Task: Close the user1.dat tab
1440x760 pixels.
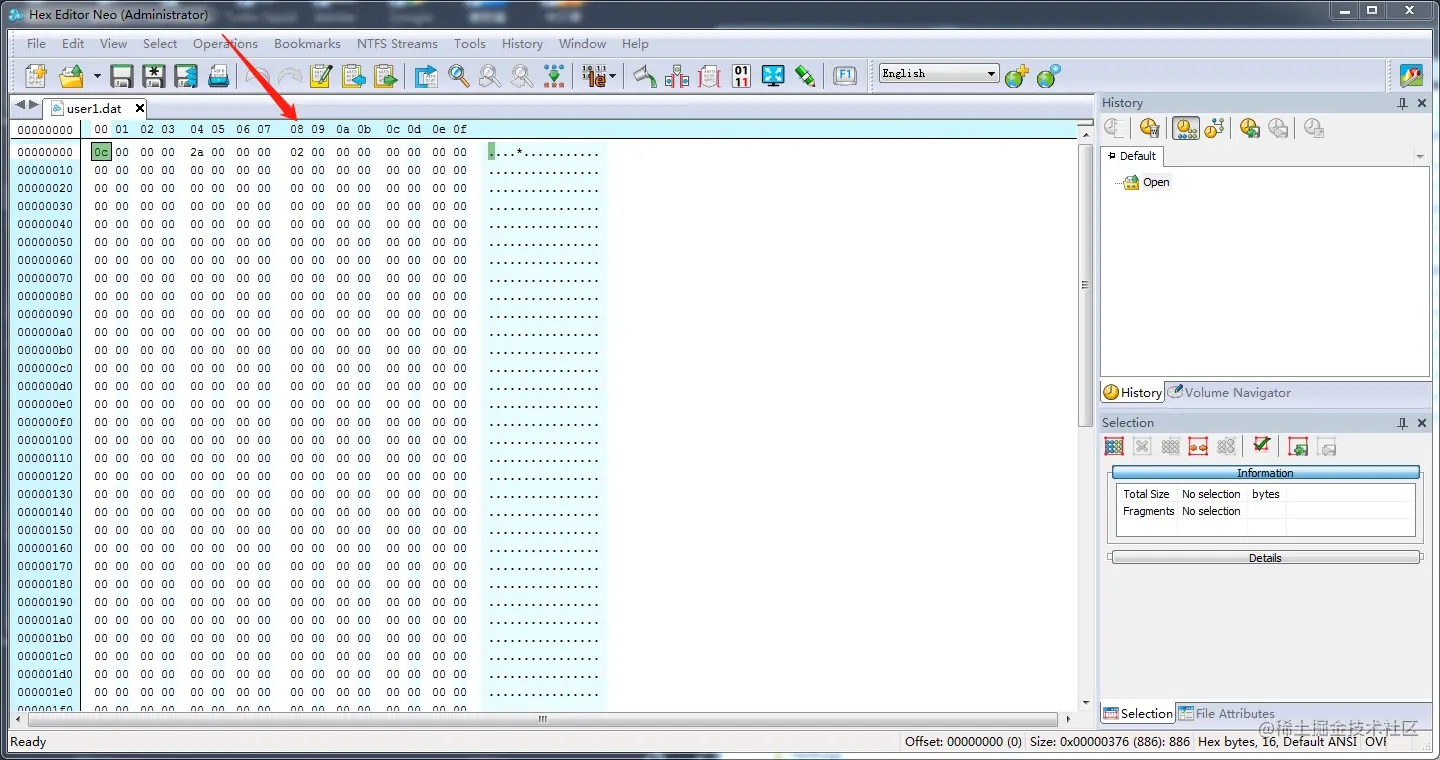Action: 139,108
